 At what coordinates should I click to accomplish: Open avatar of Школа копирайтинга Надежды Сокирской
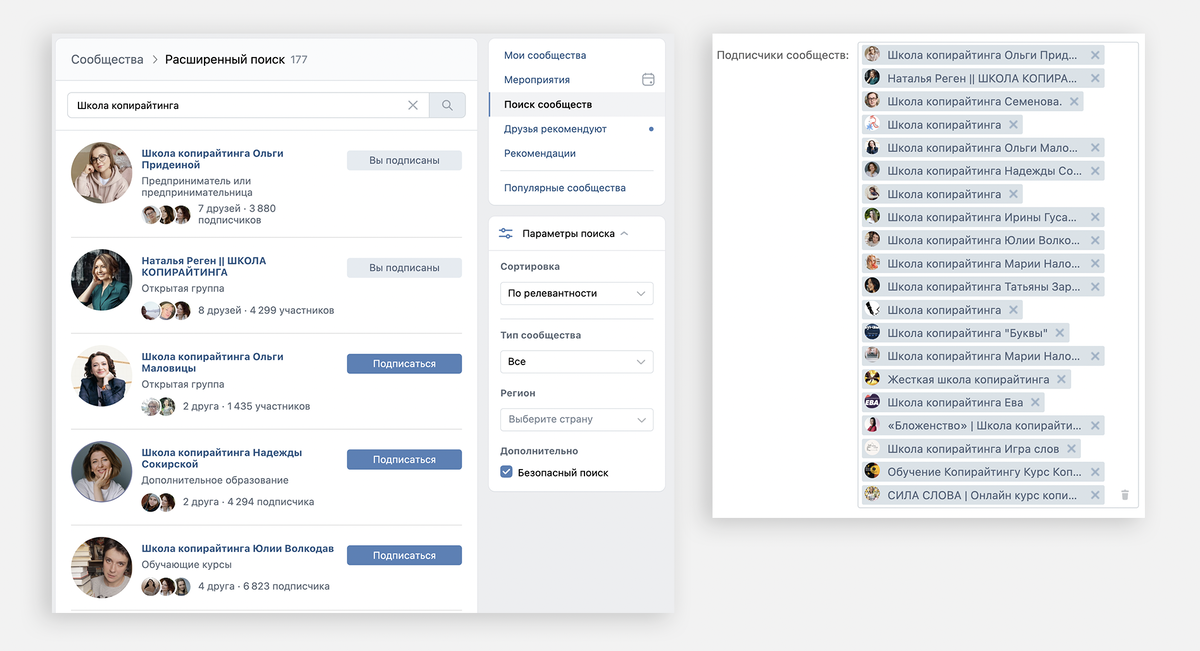(x=102, y=471)
